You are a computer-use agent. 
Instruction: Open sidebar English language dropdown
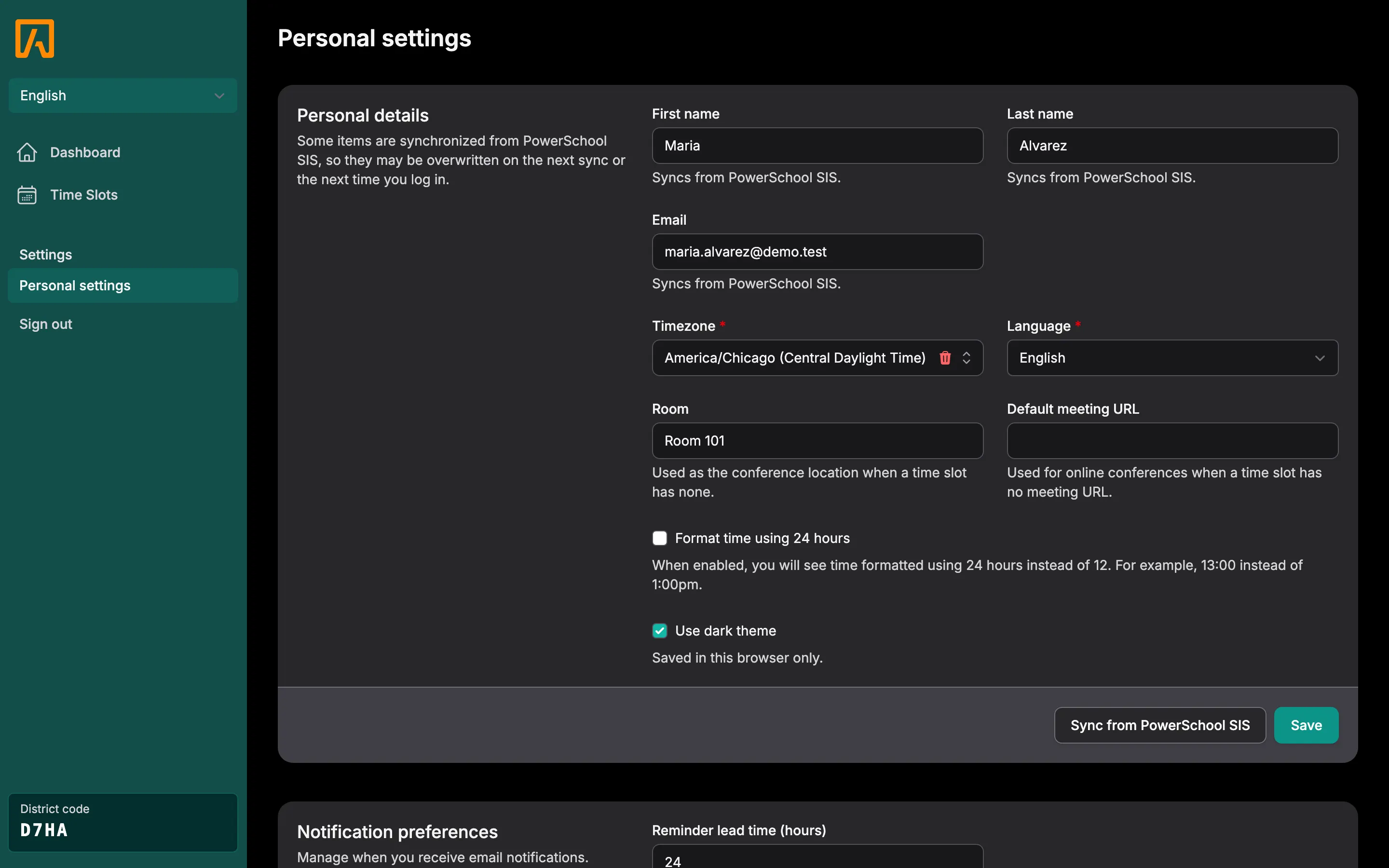pyautogui.click(x=123, y=95)
